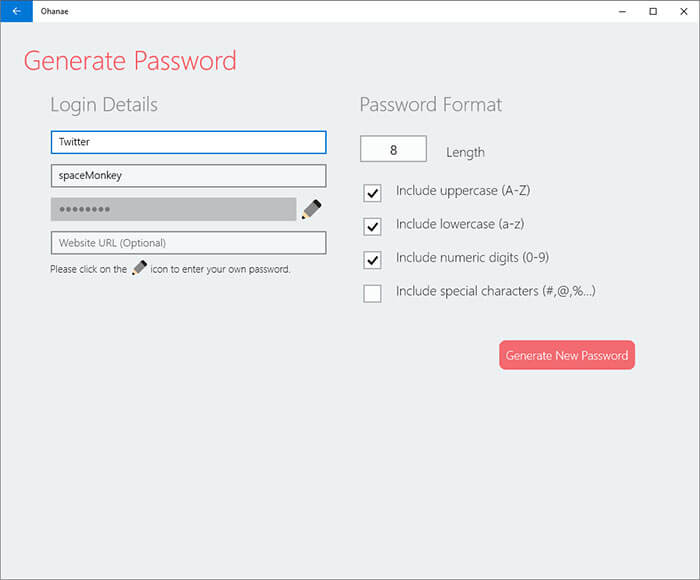Image resolution: width=700 pixels, height=580 pixels.
Task: Click the Include special characters label
Action: point(496,292)
